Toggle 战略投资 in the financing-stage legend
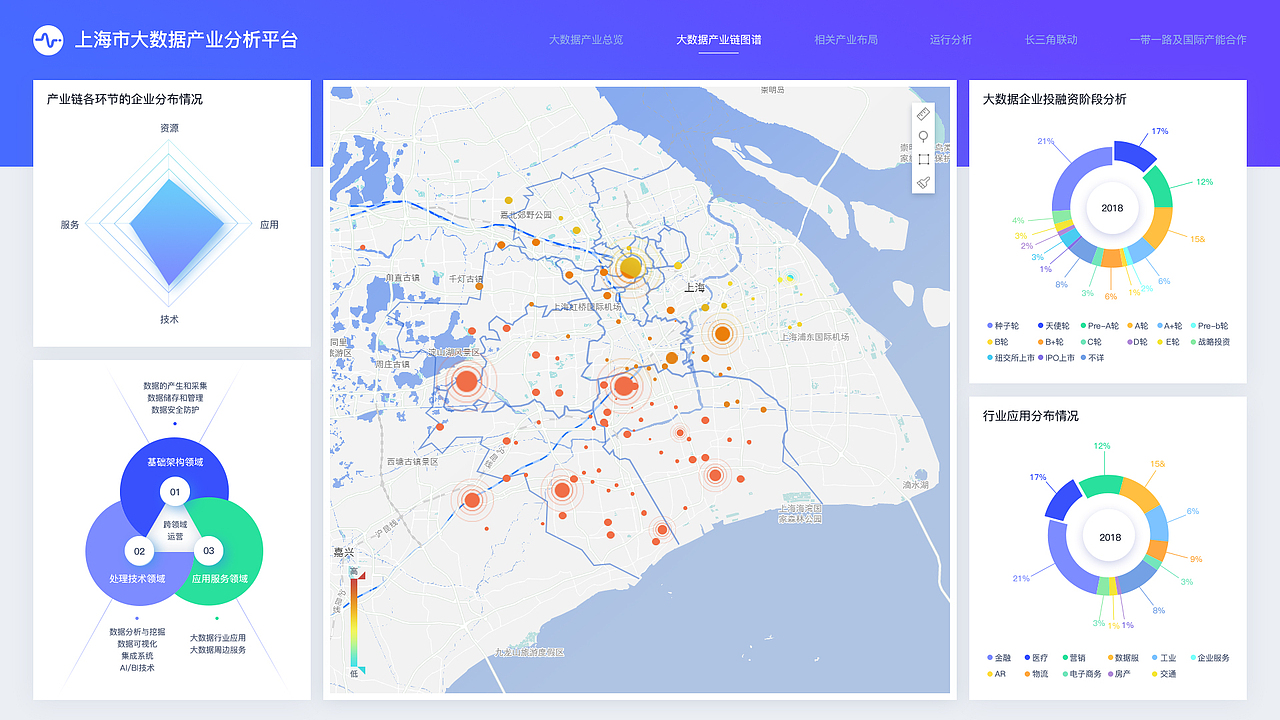1280x720 pixels. [x=1208, y=342]
